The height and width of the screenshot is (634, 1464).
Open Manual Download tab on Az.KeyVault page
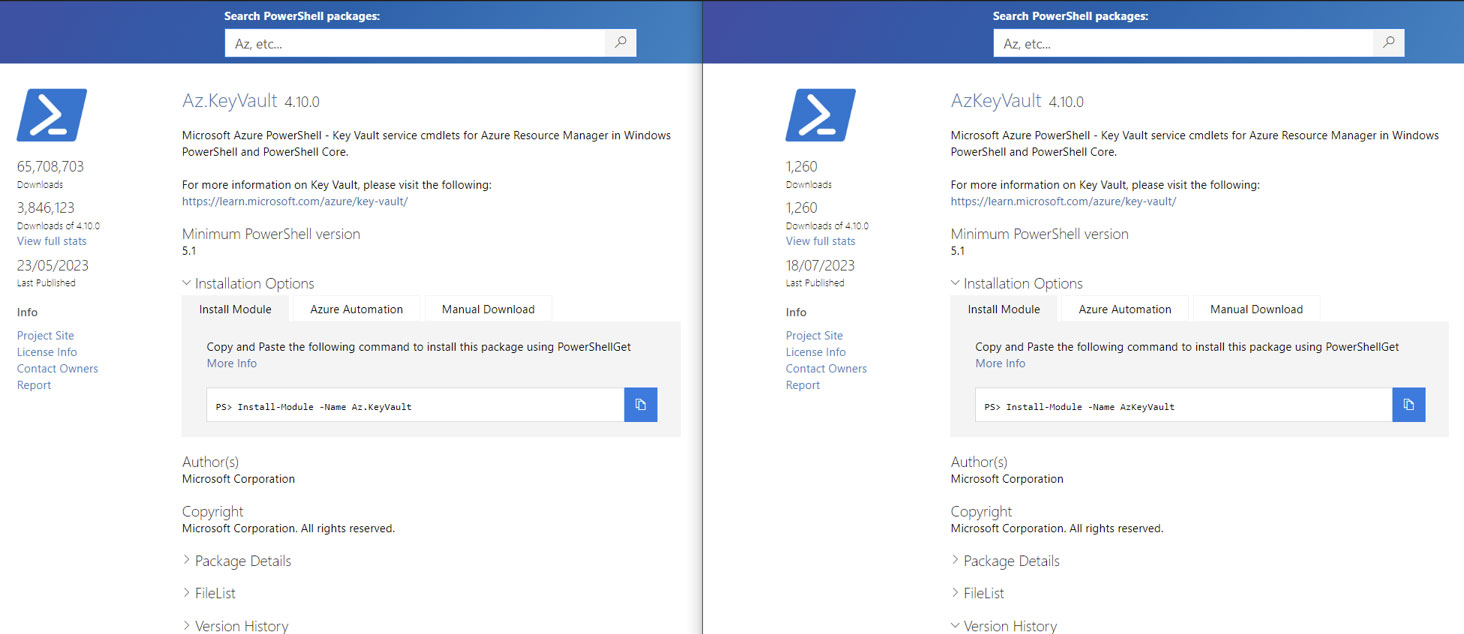pos(488,309)
